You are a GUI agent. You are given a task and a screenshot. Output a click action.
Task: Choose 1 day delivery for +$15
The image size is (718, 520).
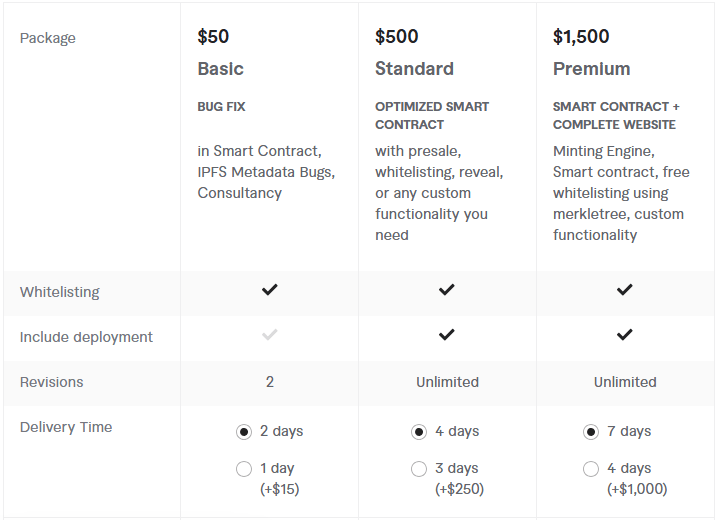tap(244, 469)
